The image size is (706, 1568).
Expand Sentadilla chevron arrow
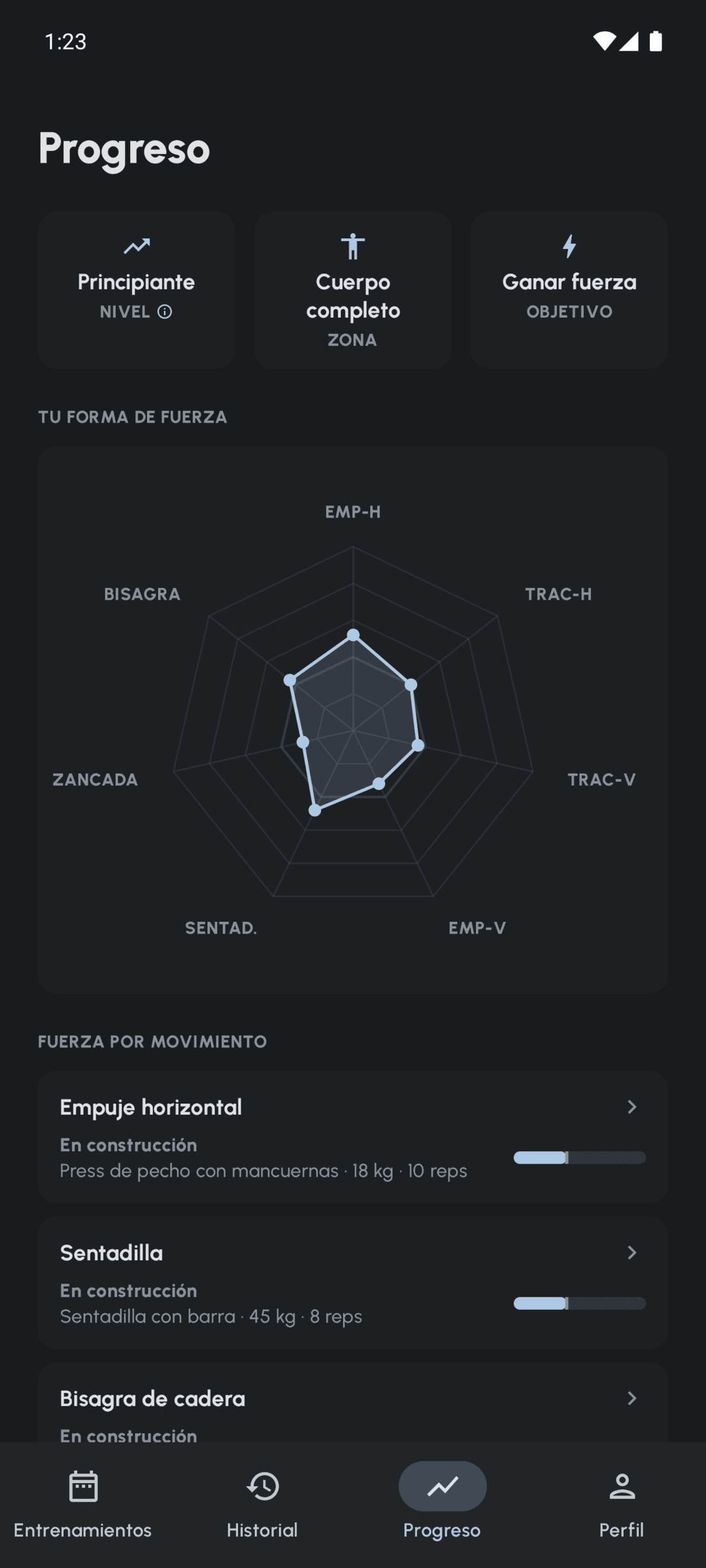tap(631, 1252)
